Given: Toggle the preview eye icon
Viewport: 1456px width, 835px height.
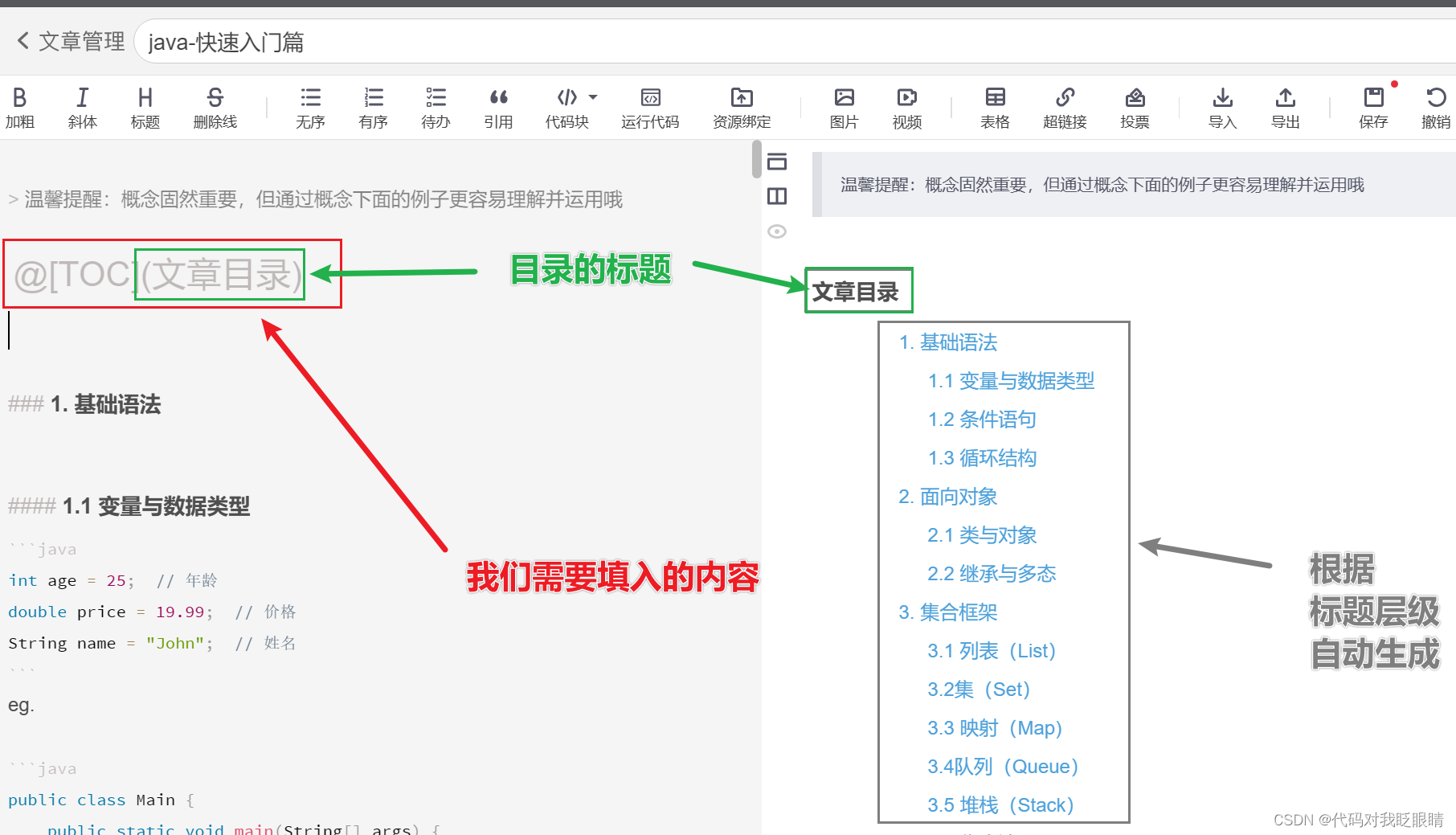Looking at the screenshot, I should [x=777, y=231].
